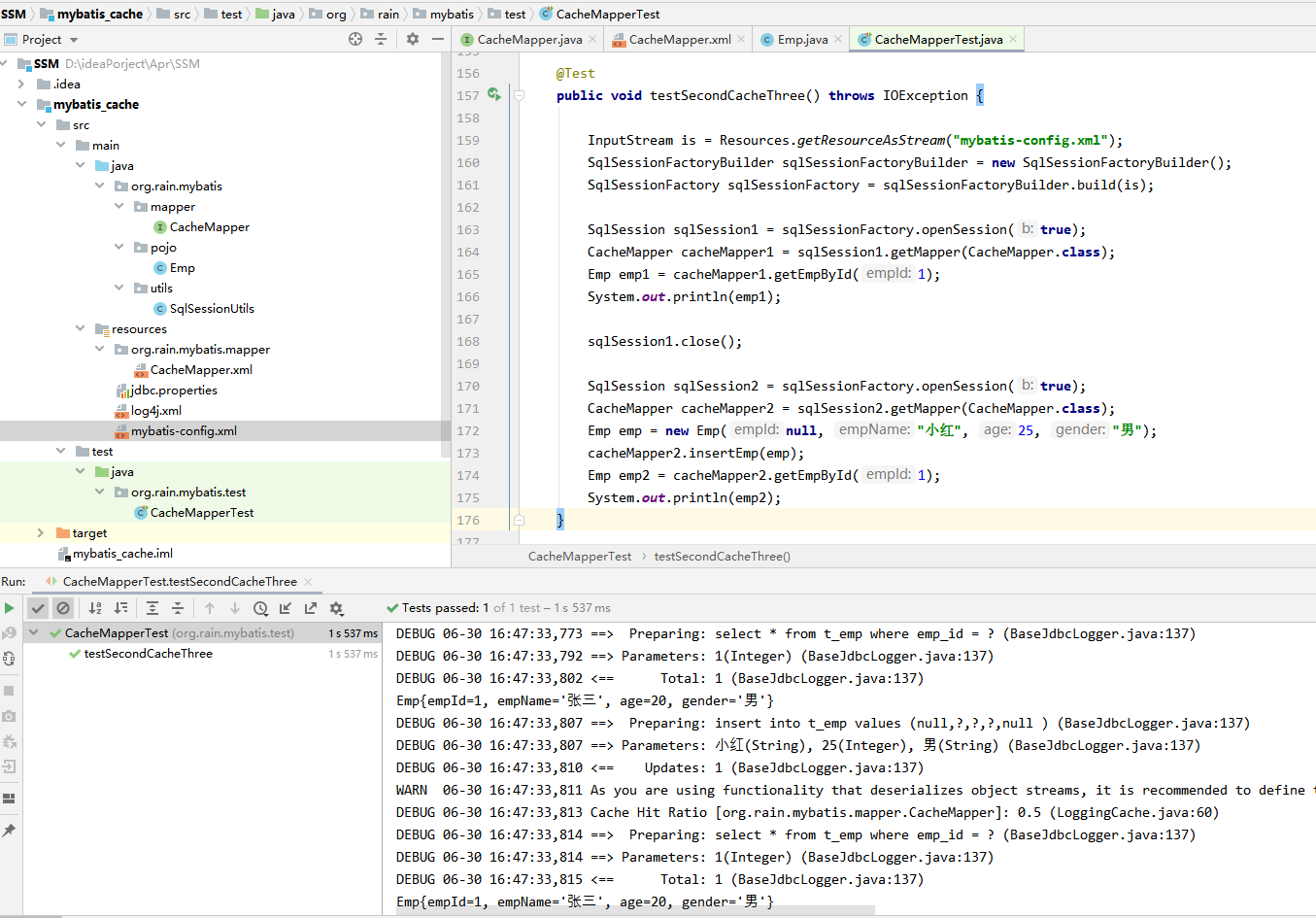Select SqlSessionUtils class in tree

point(212,308)
